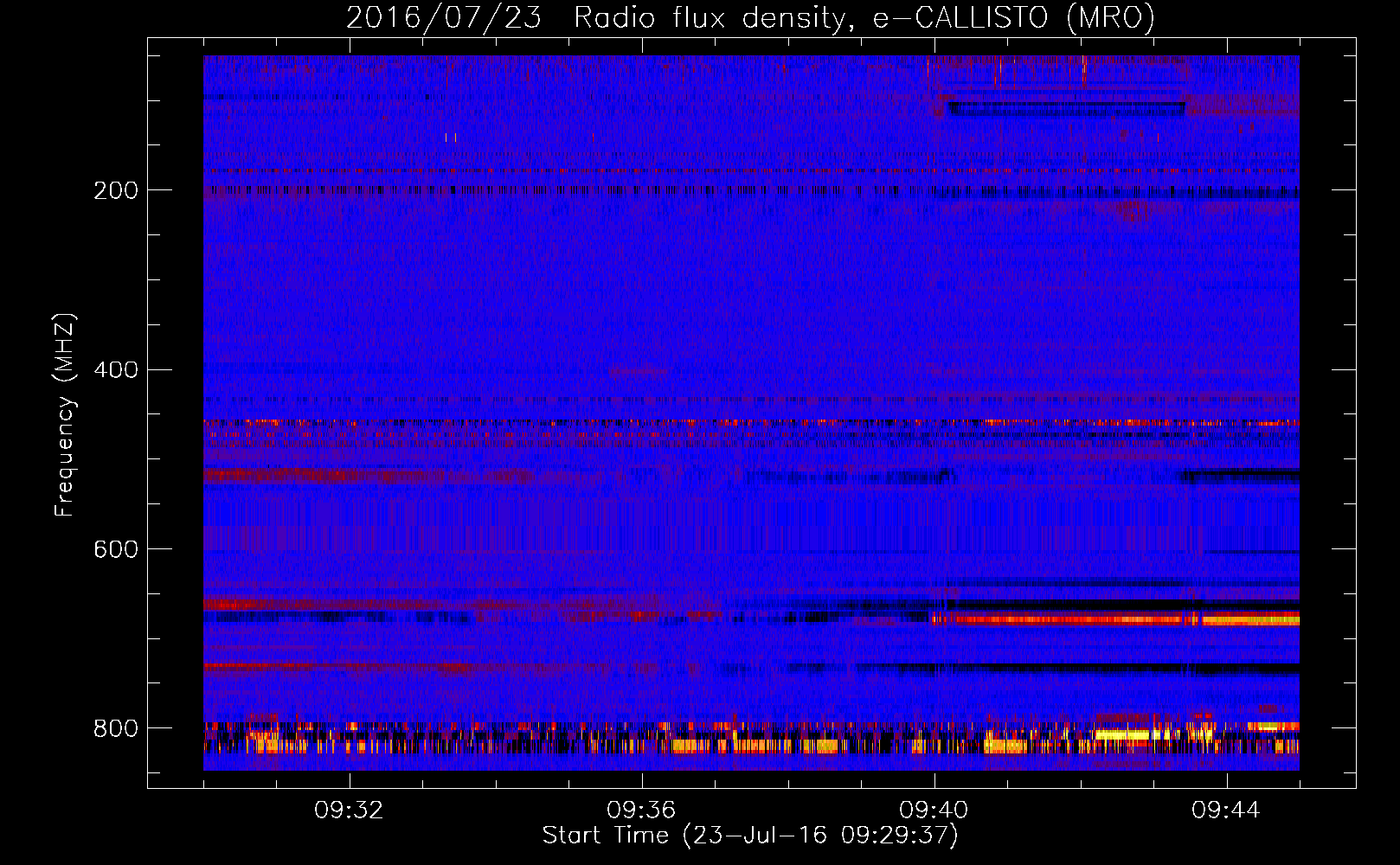This screenshot has width=1400, height=865.
Task: Click the 09:44 time tick label
Action: (x=1227, y=811)
